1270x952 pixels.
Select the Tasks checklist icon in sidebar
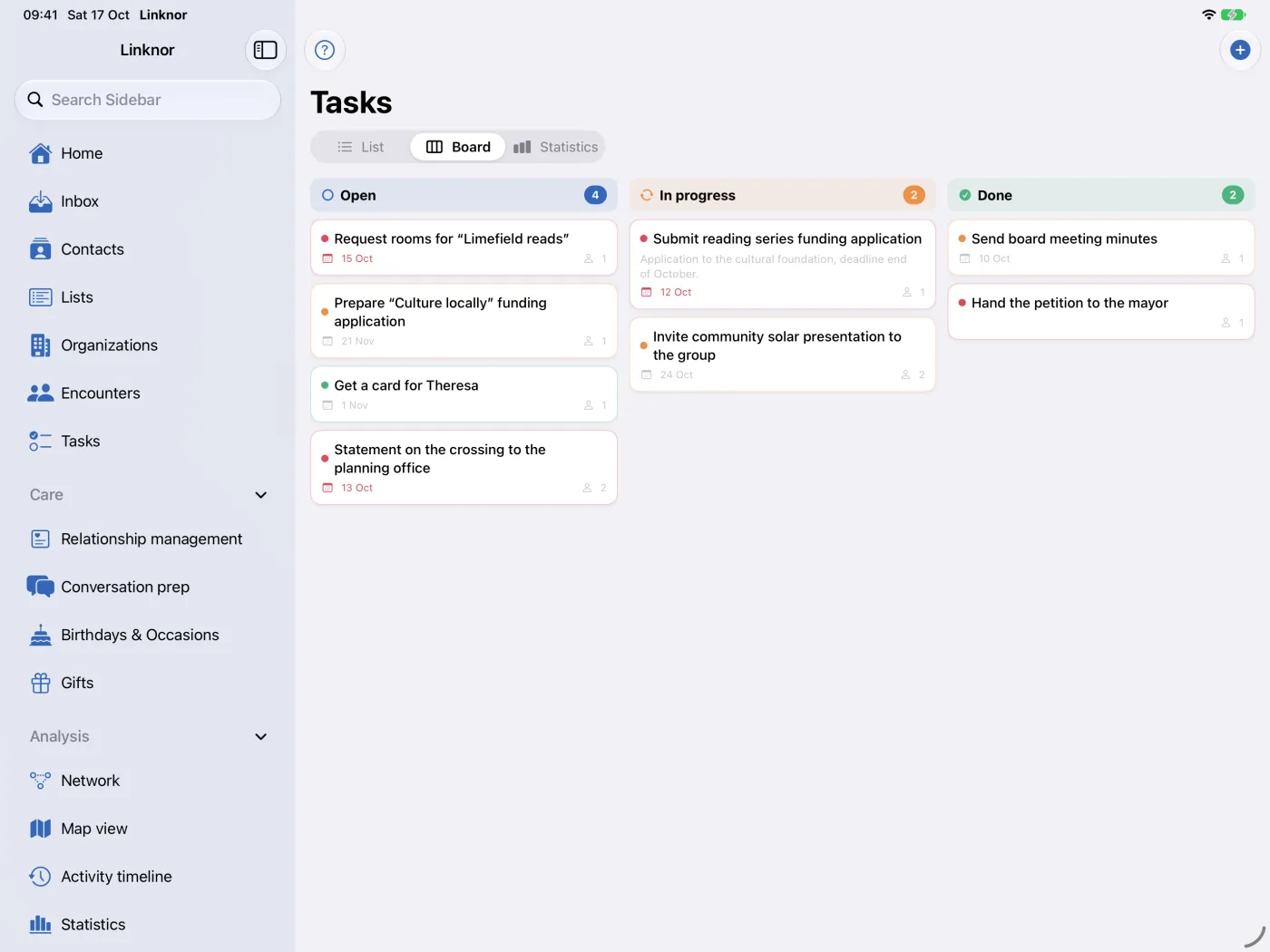(x=41, y=442)
